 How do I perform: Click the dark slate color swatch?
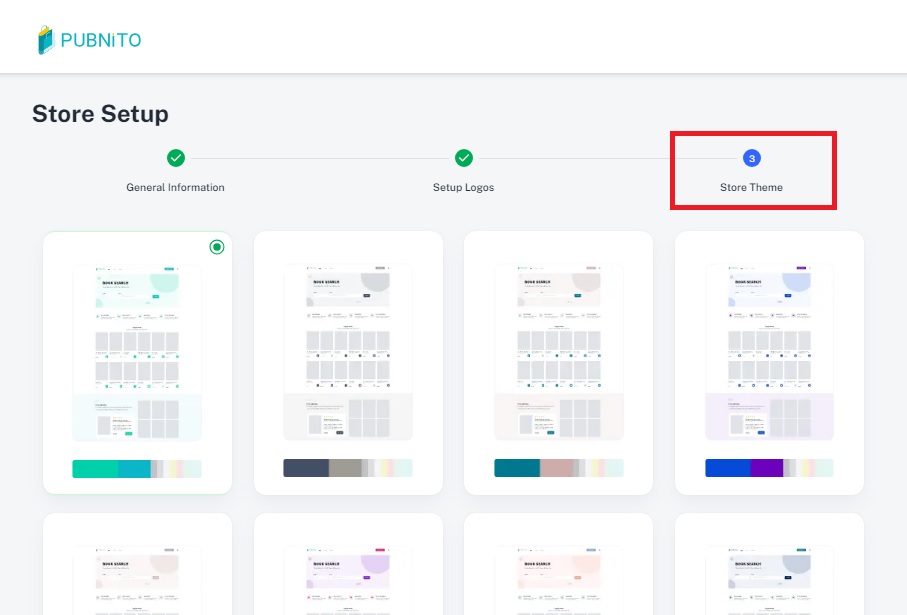click(306, 469)
